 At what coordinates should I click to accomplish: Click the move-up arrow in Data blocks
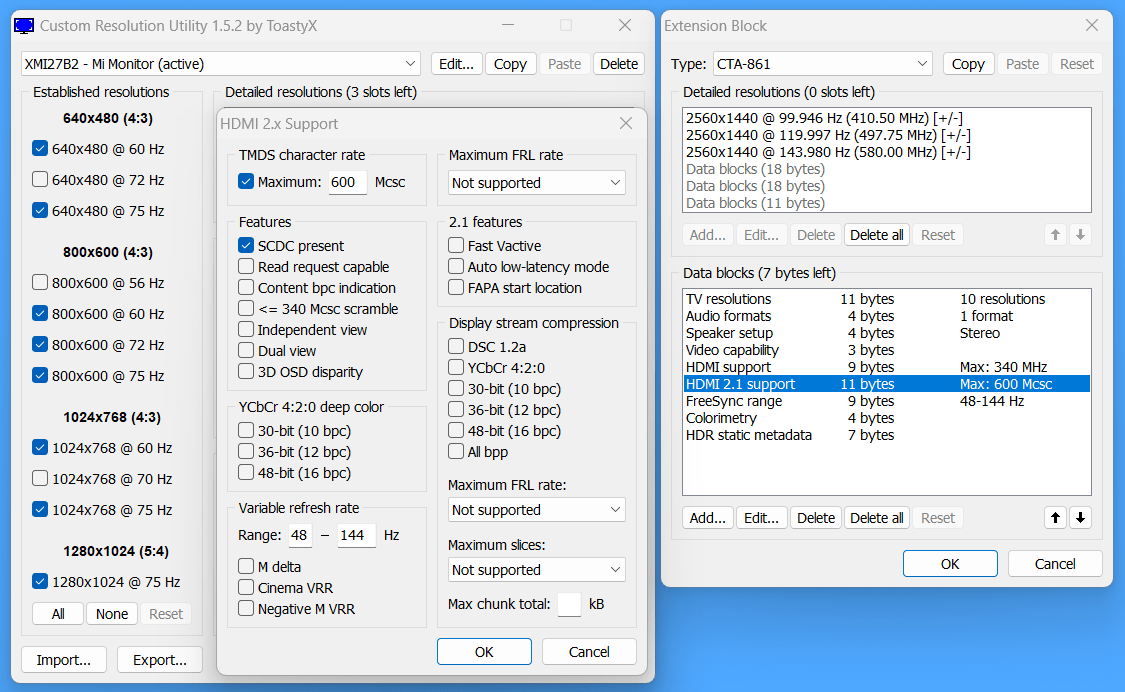pos(1055,518)
